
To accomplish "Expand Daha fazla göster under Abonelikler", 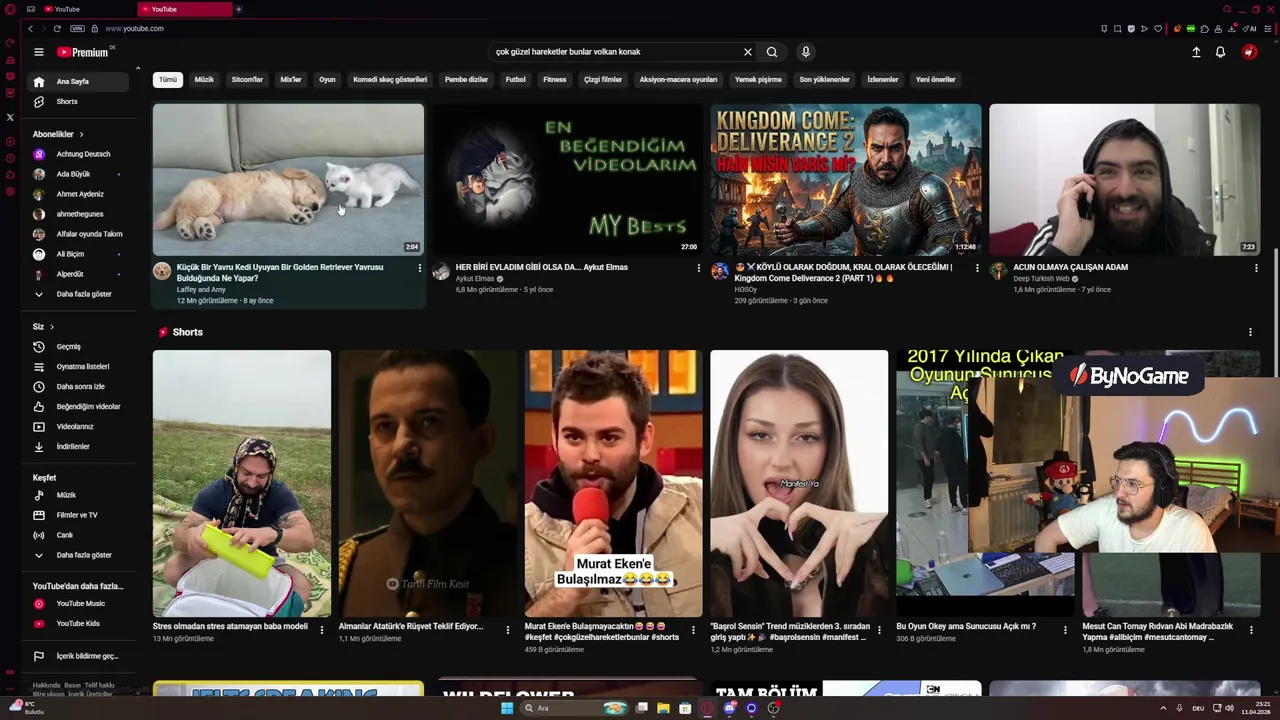I will coord(80,294).
